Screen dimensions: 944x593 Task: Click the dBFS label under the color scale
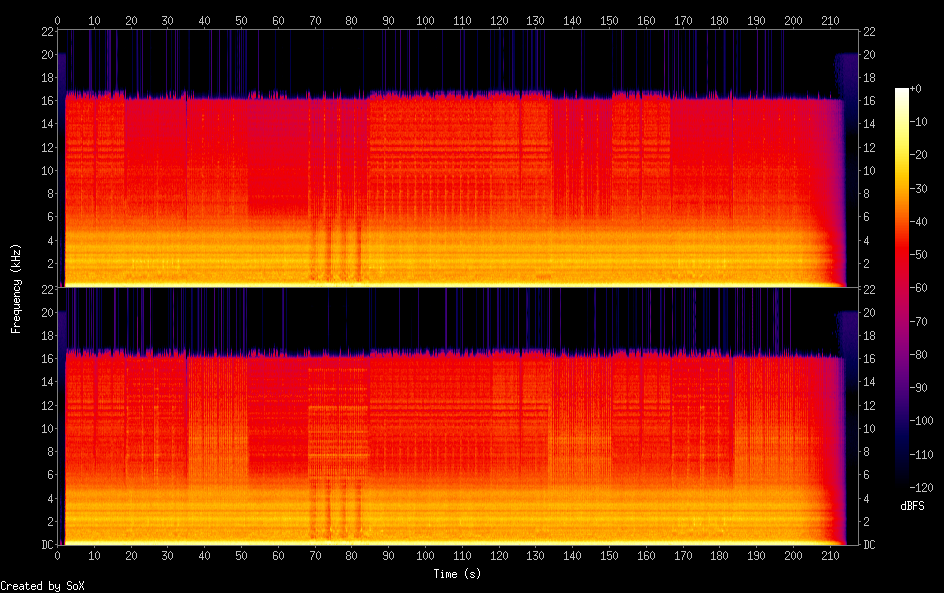pos(911,506)
